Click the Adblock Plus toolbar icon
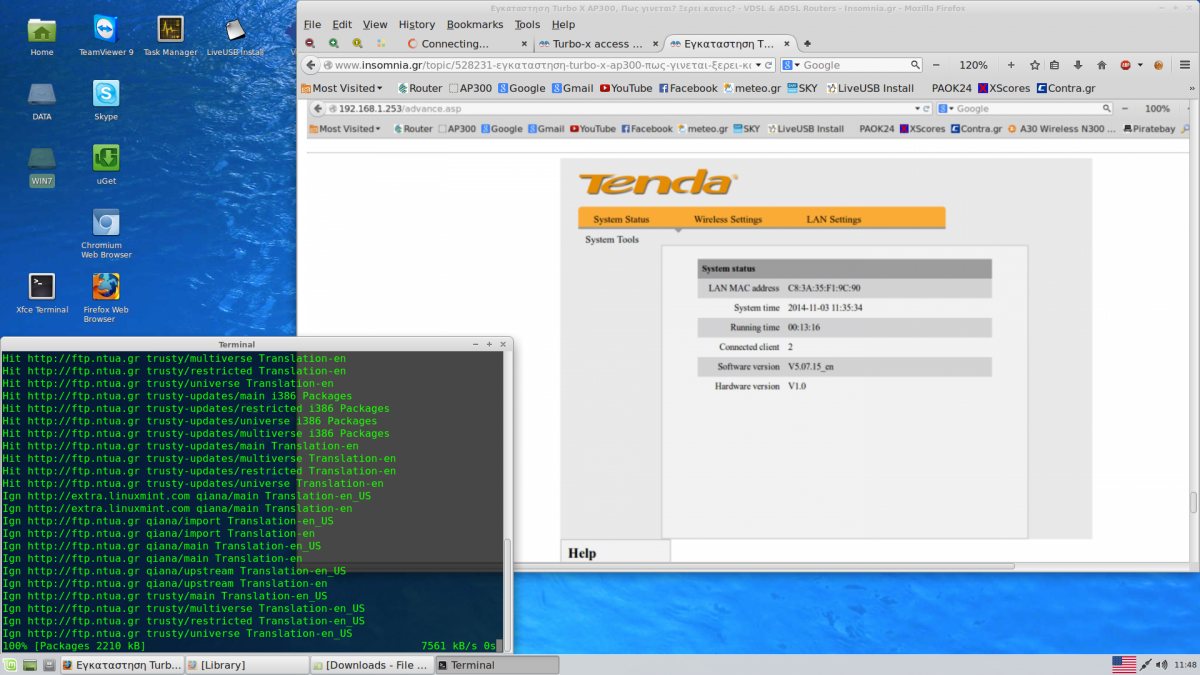This screenshot has height=675, width=1200. (x=1126, y=65)
